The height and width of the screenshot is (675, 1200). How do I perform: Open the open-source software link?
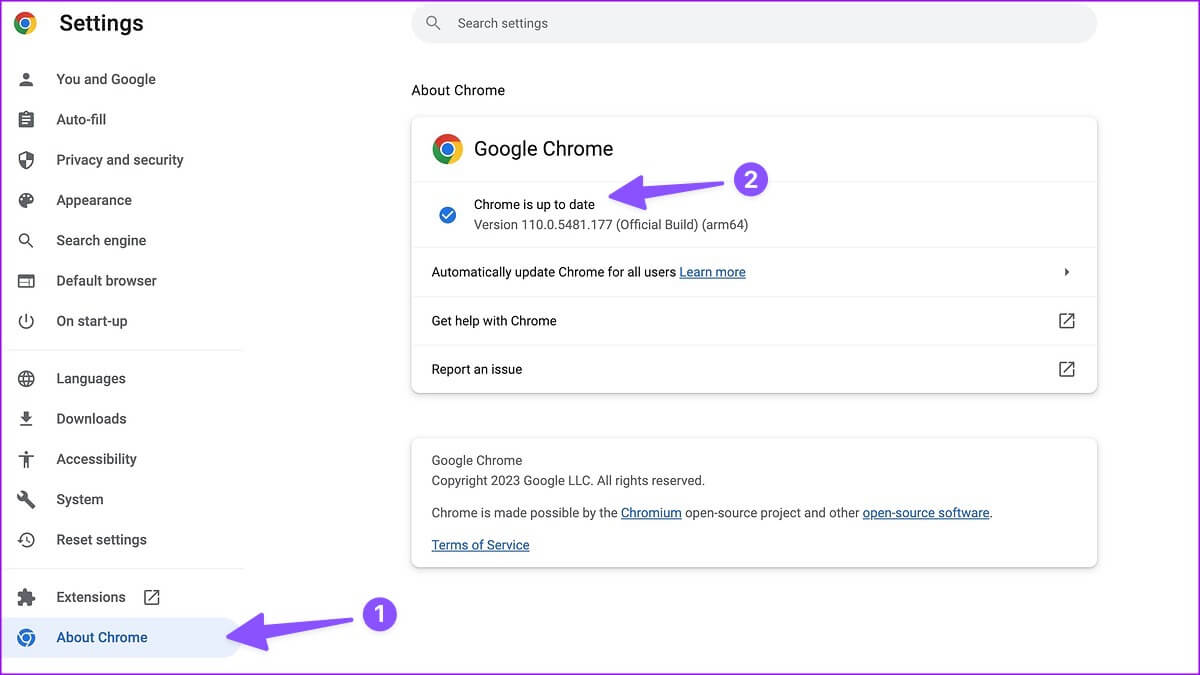tap(926, 513)
